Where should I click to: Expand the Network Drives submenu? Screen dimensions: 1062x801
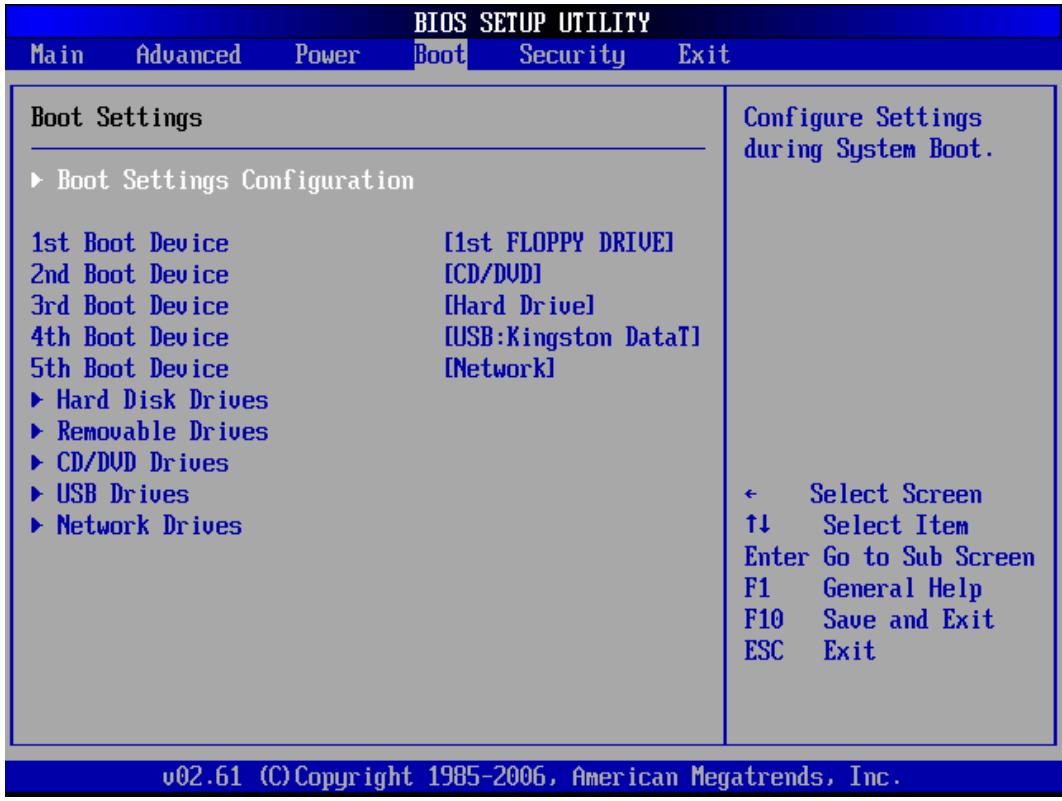137,525
